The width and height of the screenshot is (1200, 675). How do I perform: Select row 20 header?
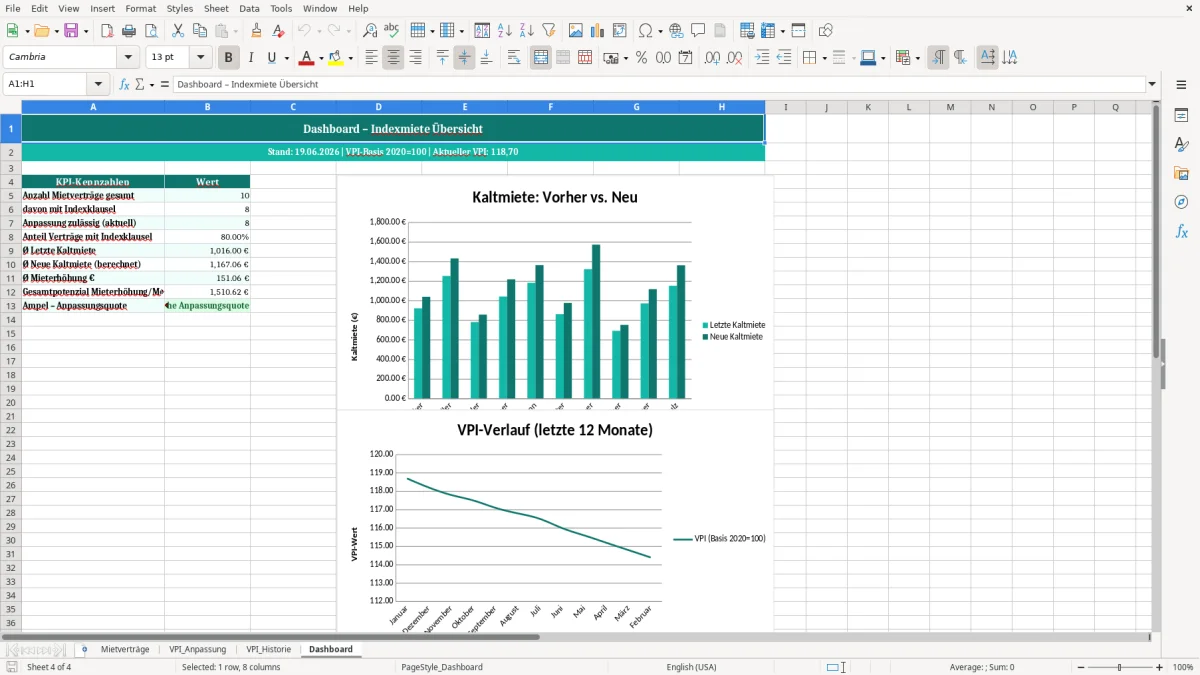click(x=10, y=402)
